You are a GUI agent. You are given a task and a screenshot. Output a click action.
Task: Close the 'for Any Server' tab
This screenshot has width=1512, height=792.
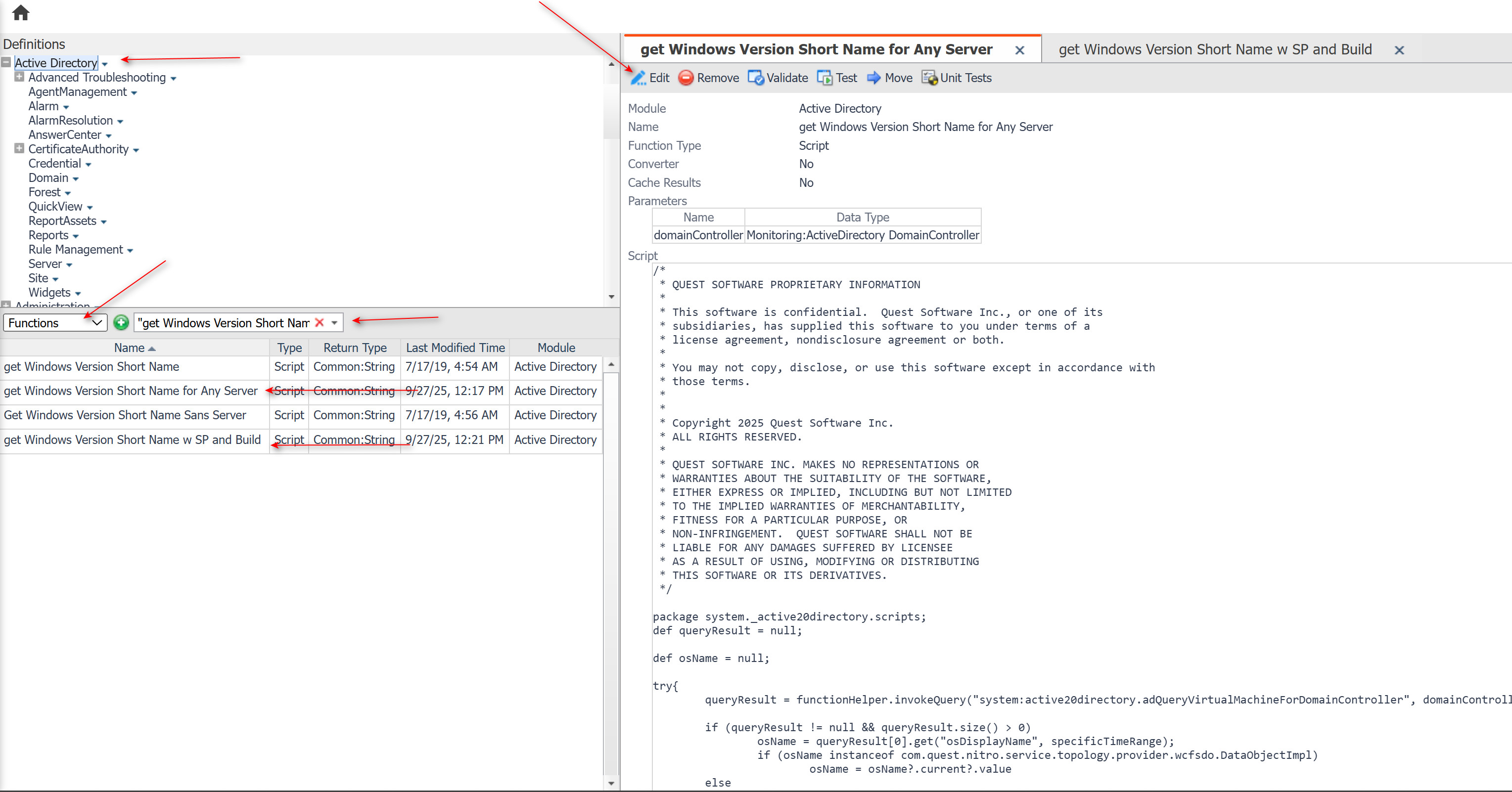1019,50
